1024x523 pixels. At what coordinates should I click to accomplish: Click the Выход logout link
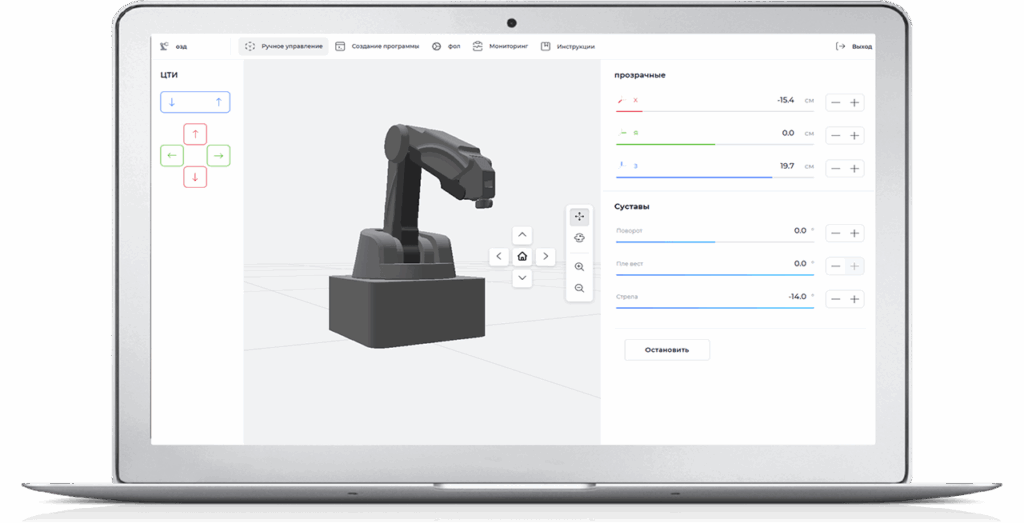pyautogui.click(x=854, y=46)
